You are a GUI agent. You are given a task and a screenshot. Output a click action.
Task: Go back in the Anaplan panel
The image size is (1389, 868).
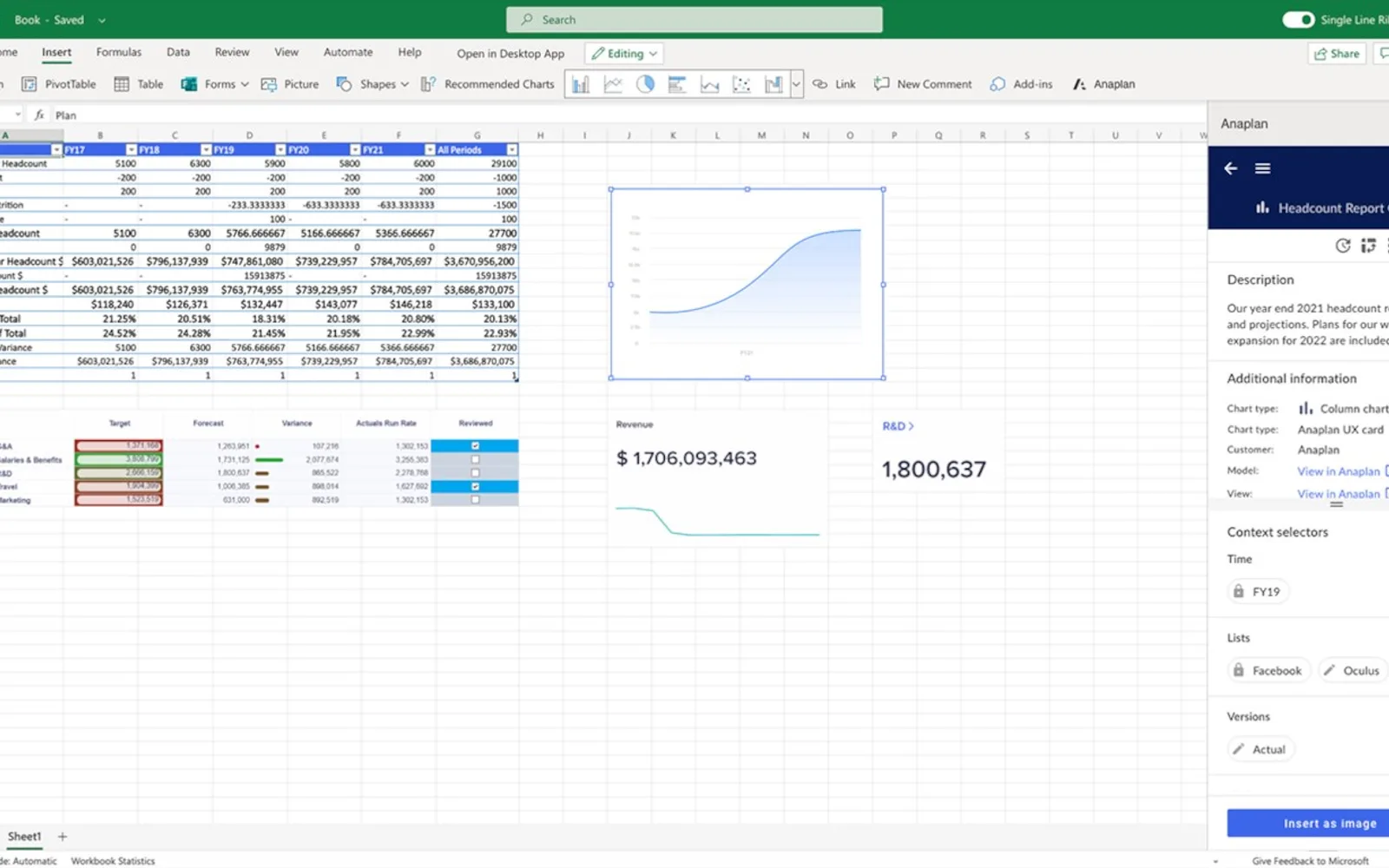tap(1230, 168)
